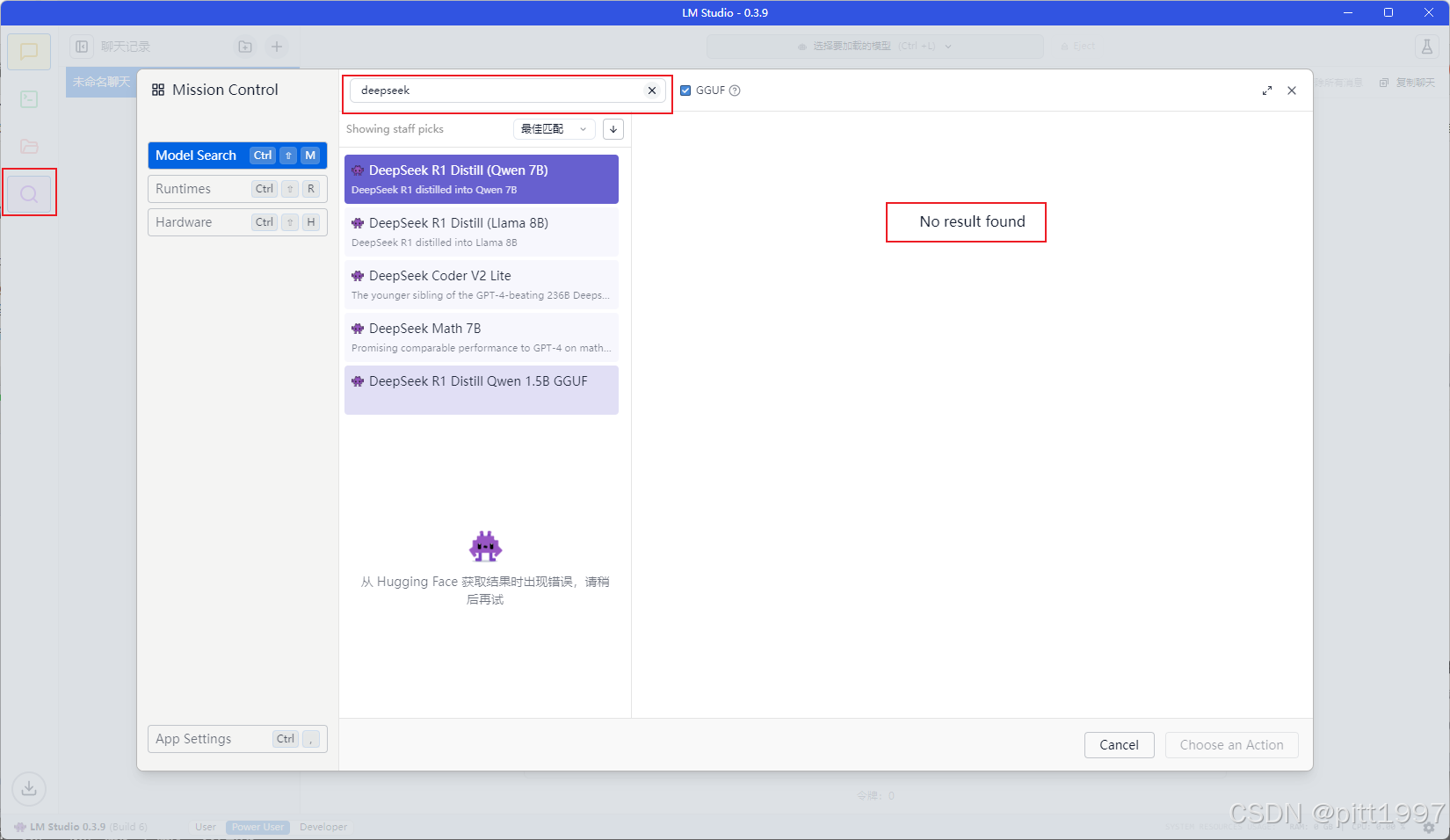Open the Chat sidebar icon
The height and width of the screenshot is (840, 1450).
[x=29, y=52]
